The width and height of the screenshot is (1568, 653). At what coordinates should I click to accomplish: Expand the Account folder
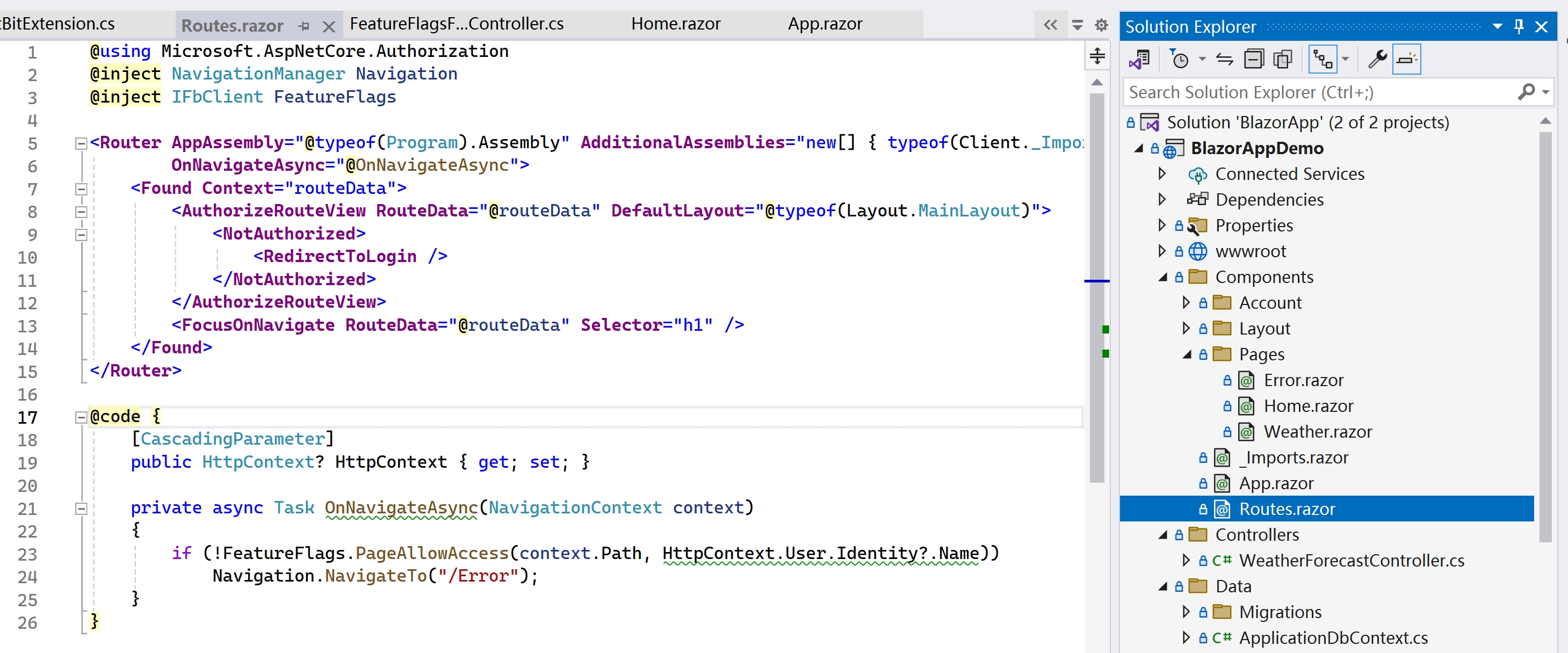click(x=1186, y=303)
